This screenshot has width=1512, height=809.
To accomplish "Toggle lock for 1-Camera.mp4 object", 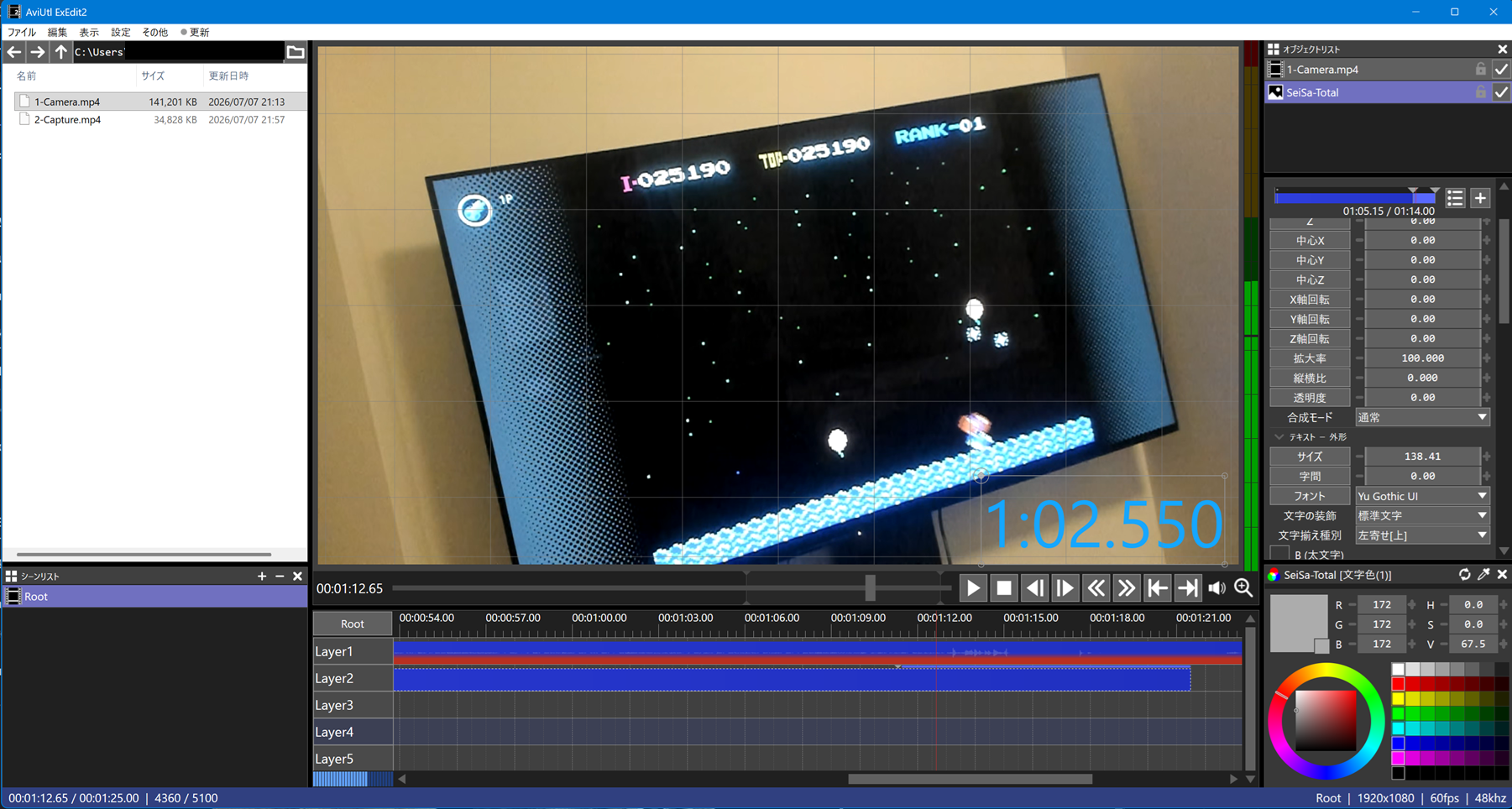I will click(x=1481, y=70).
